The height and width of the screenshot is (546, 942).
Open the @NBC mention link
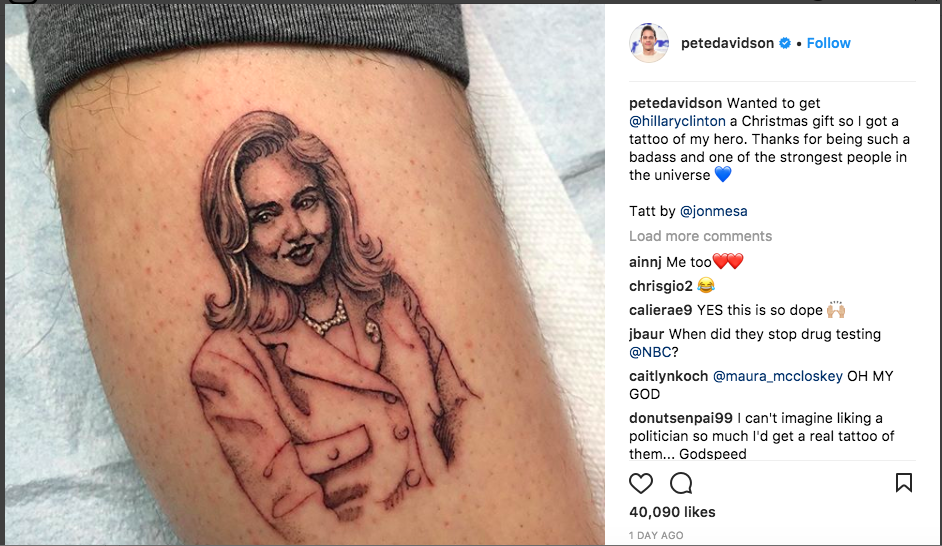tap(650, 353)
